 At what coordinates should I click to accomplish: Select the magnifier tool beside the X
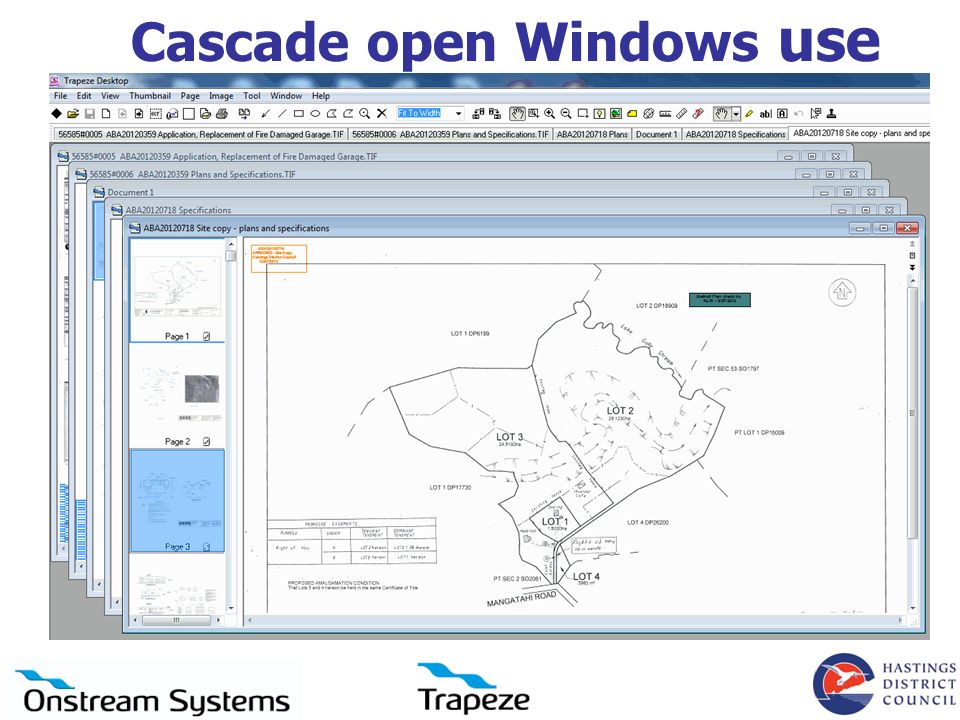[x=365, y=113]
